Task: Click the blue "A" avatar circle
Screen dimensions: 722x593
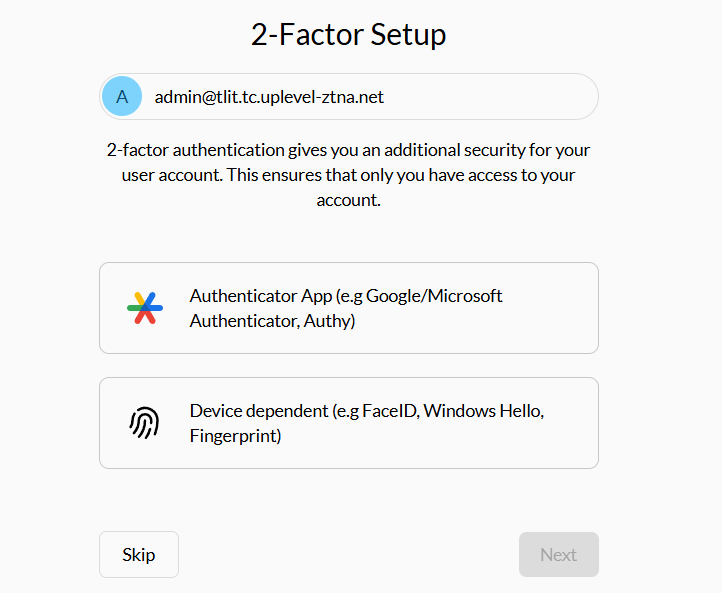Action: pos(122,97)
